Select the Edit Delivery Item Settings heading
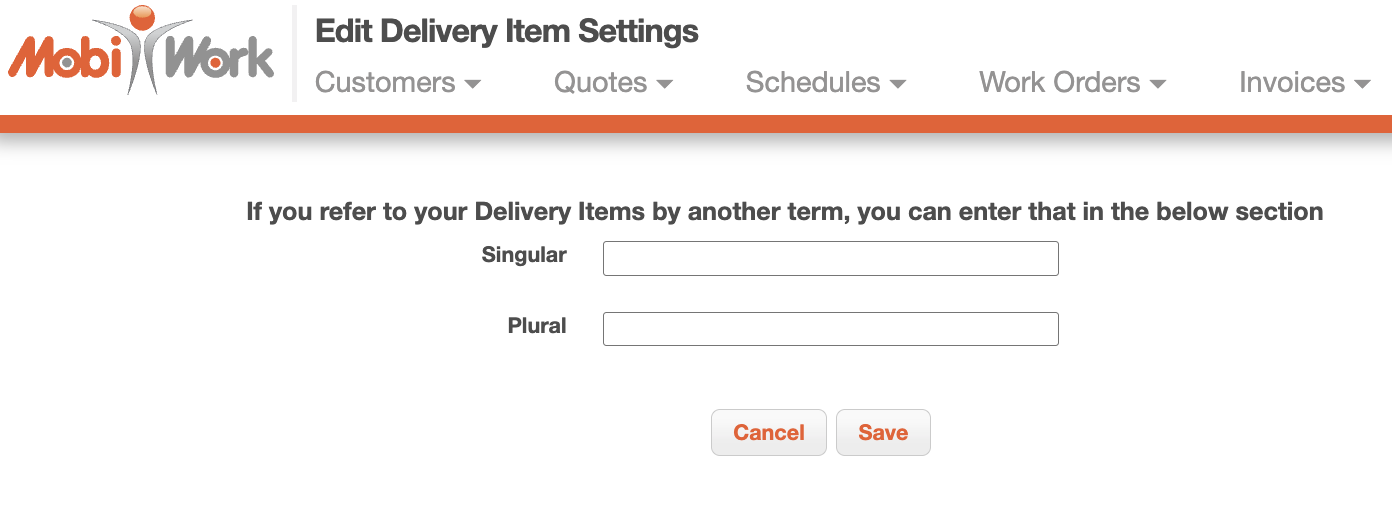 [x=507, y=31]
